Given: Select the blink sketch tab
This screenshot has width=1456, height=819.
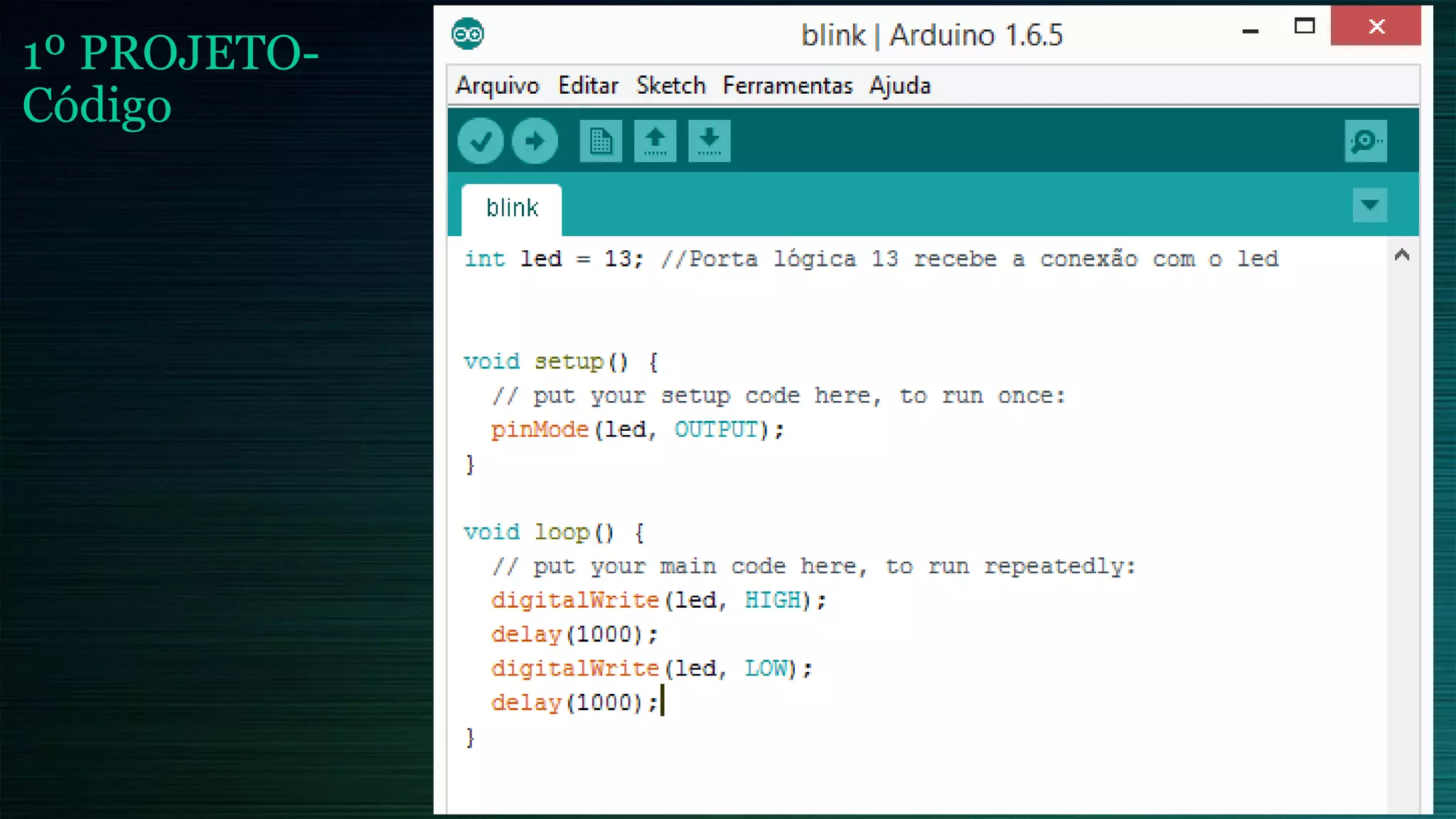Looking at the screenshot, I should pos(512,208).
